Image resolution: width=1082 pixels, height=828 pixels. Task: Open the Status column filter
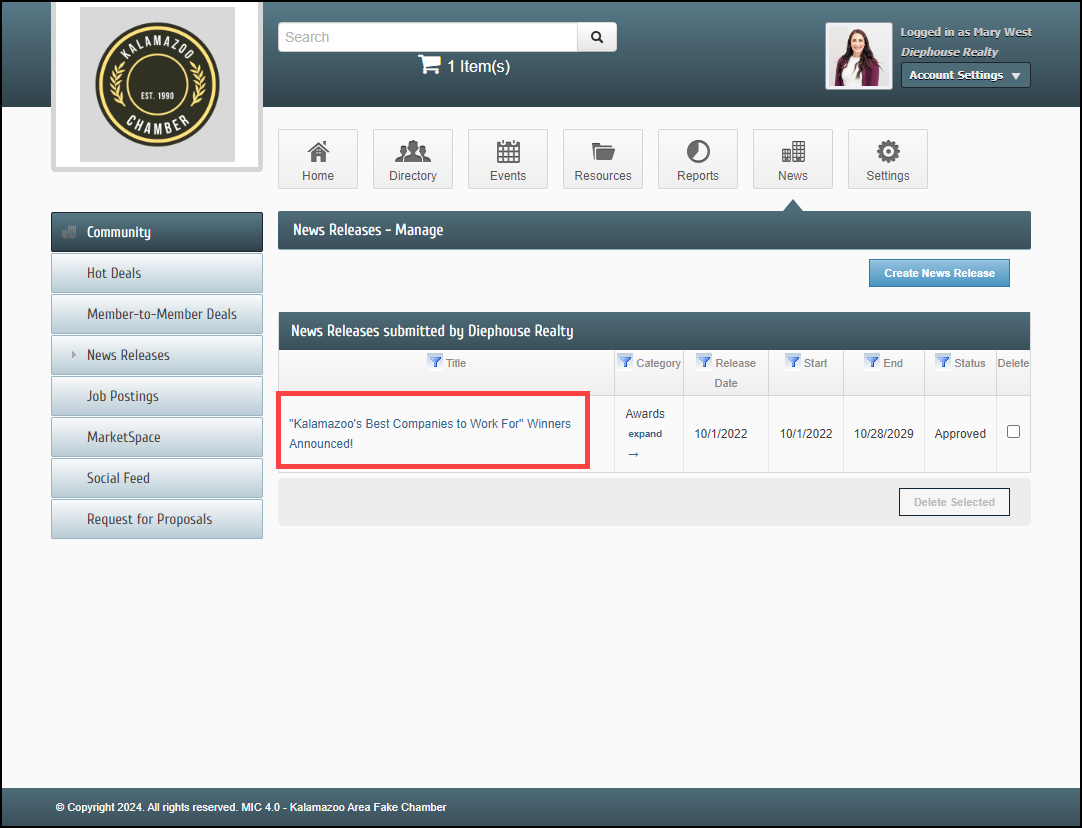tap(943, 362)
